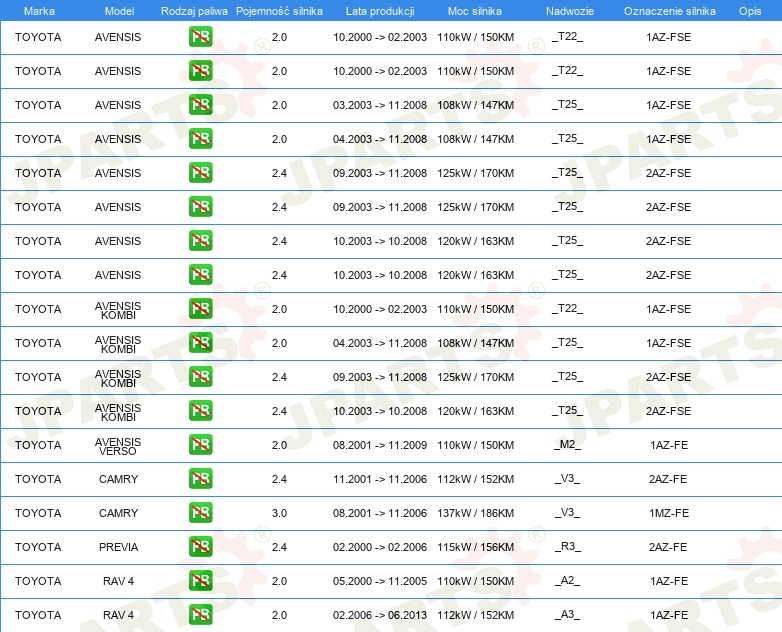Click 'TOYOTA' in the AVENSIS VERSO row

(x=38, y=445)
